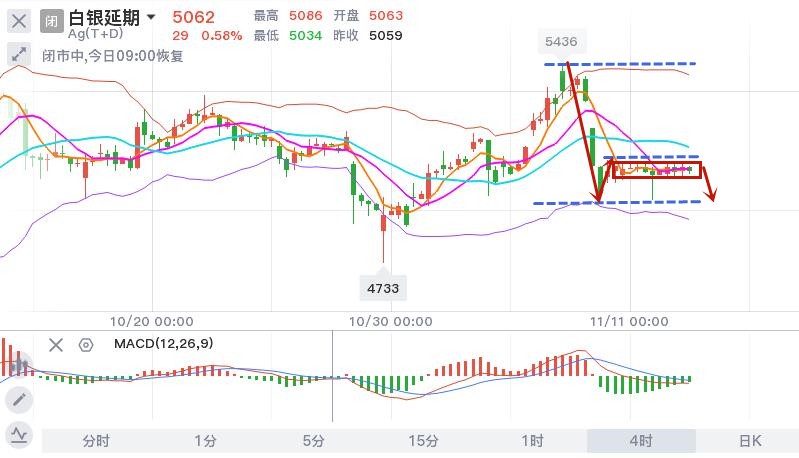Screen dimensions: 799x458
Task: Click the 5436 high price label
Action: (561, 41)
